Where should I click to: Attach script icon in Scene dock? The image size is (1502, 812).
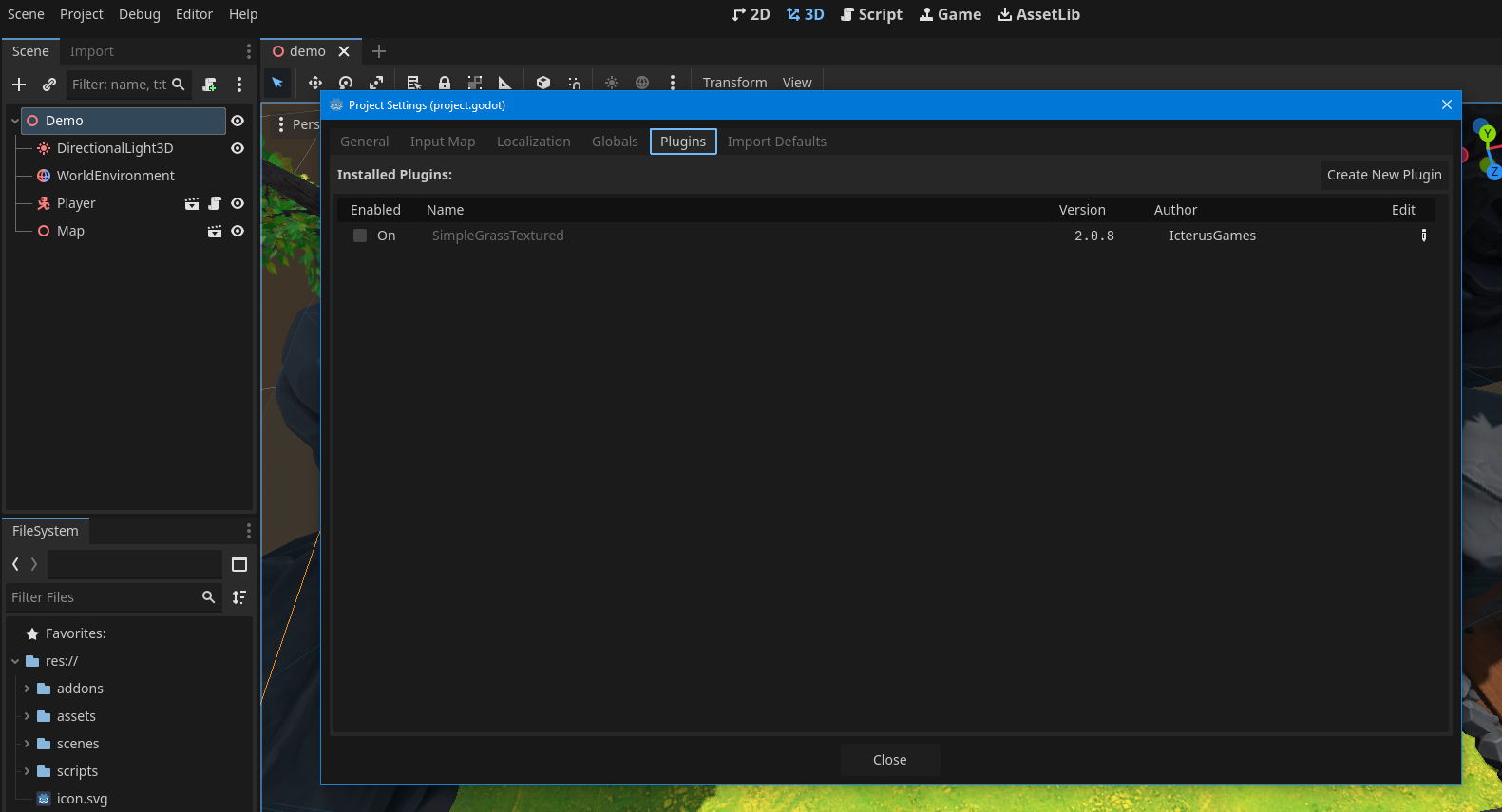[x=210, y=85]
